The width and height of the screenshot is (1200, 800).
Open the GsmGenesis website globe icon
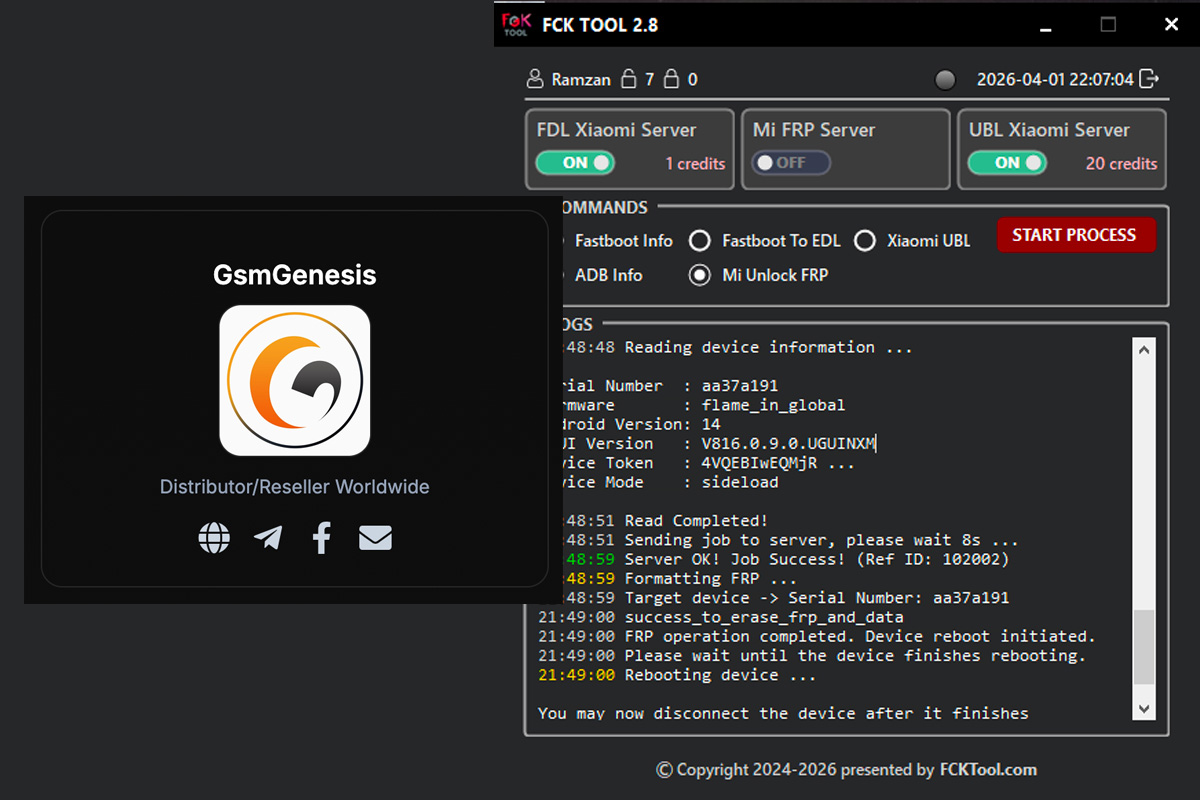[214, 538]
